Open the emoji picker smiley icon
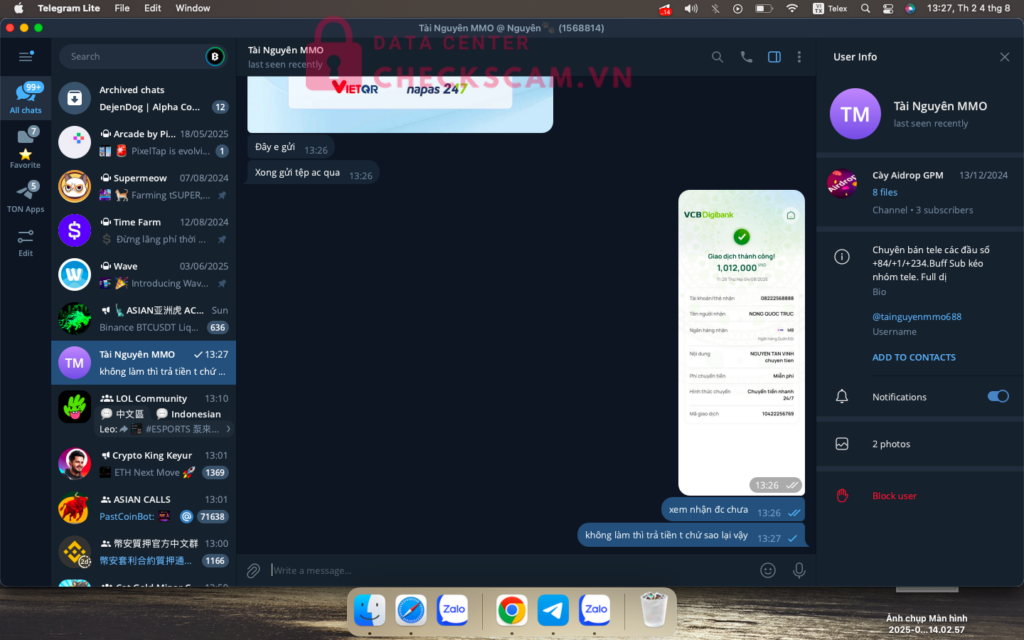The image size is (1024, 640). [x=768, y=571]
